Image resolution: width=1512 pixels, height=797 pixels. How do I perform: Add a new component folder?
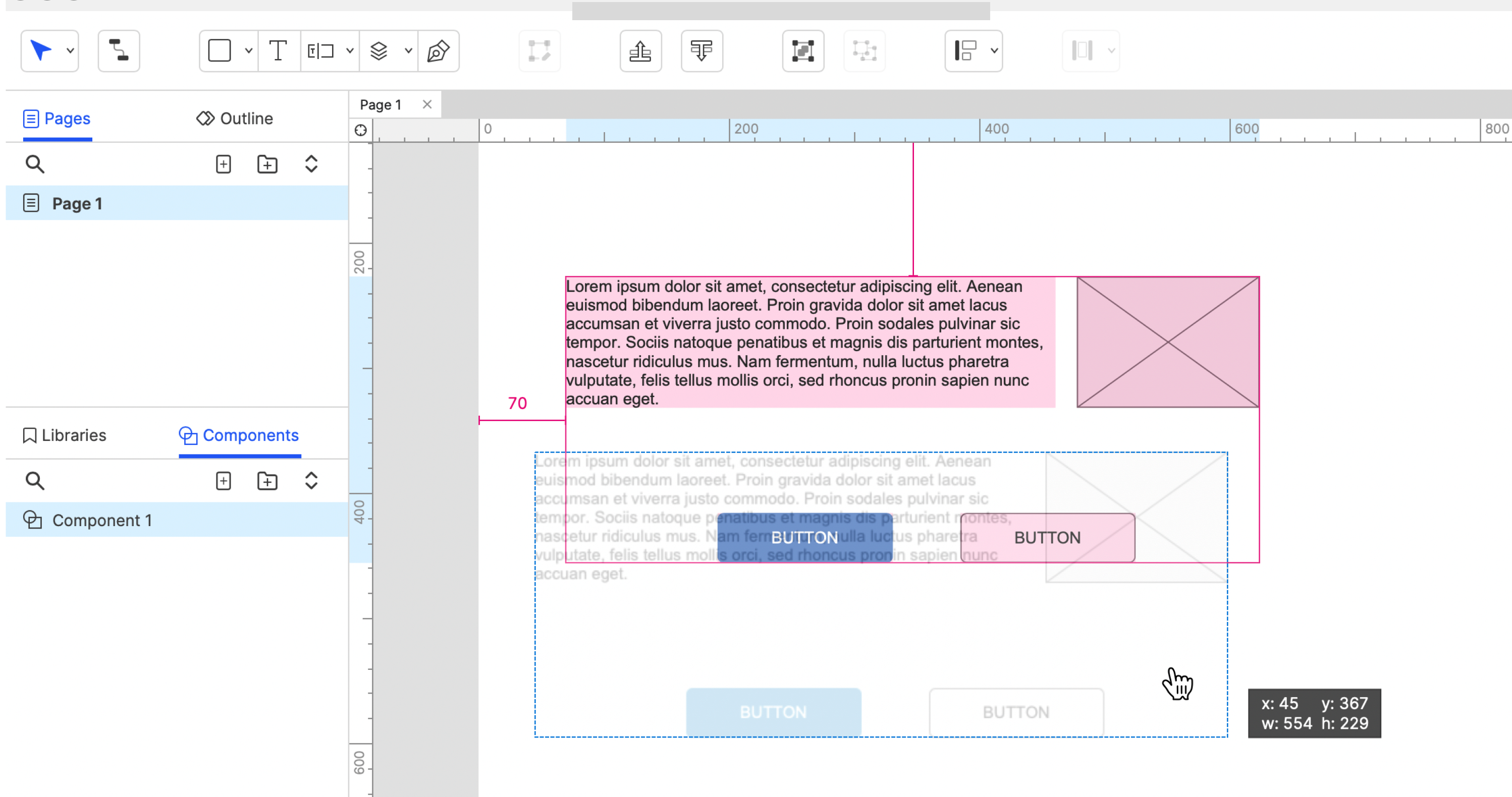[267, 482]
